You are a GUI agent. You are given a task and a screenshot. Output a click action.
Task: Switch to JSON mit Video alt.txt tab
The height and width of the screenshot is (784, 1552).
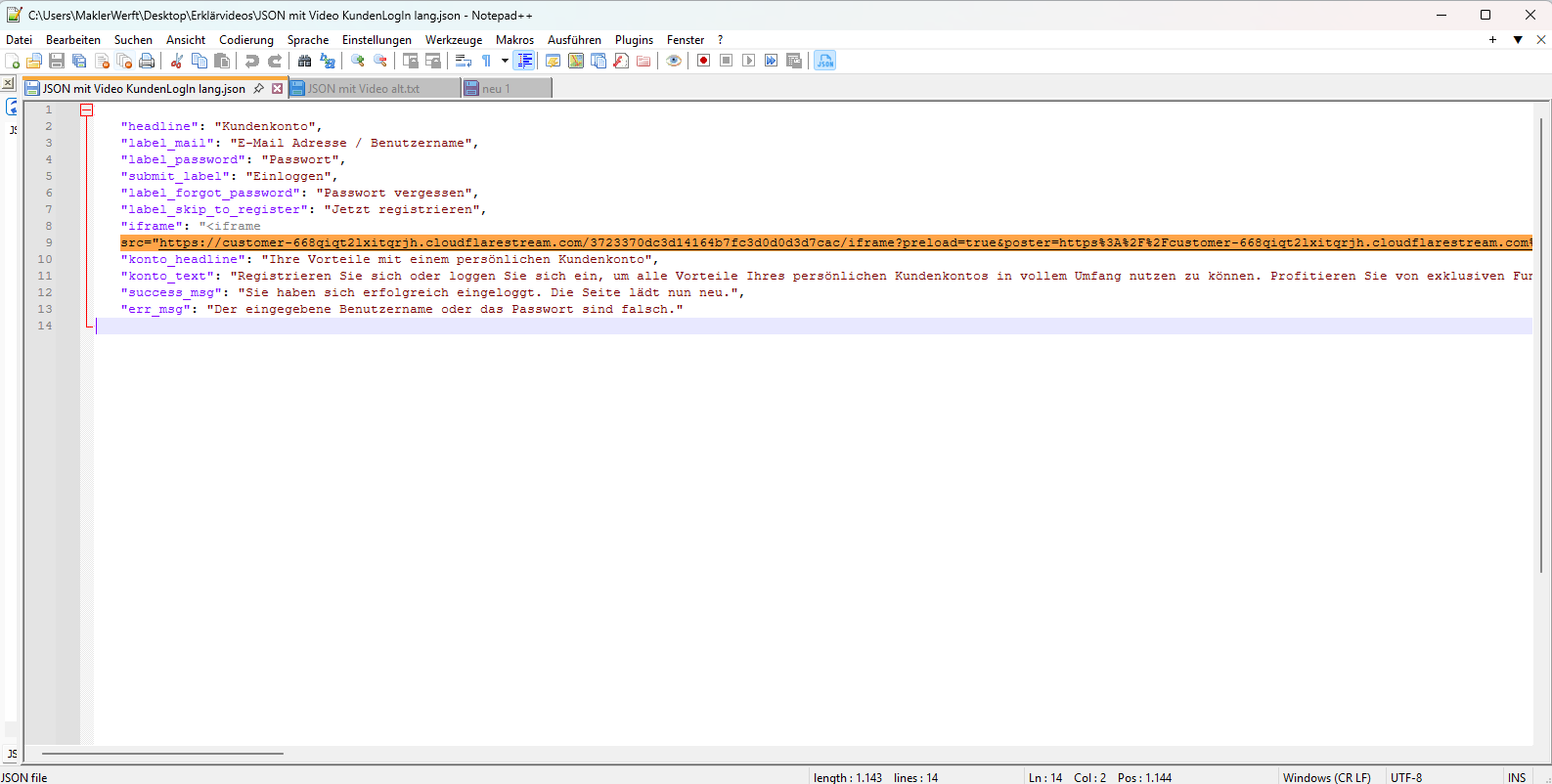[x=375, y=88]
